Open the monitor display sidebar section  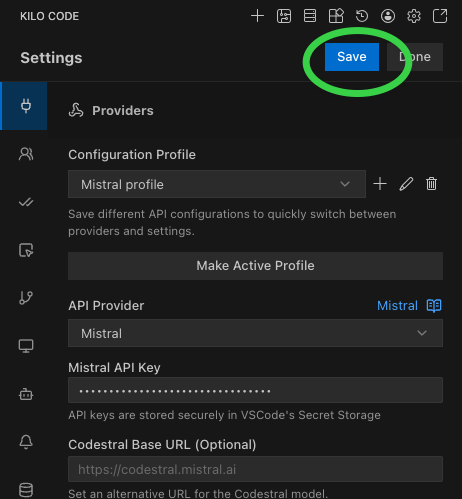(26, 346)
